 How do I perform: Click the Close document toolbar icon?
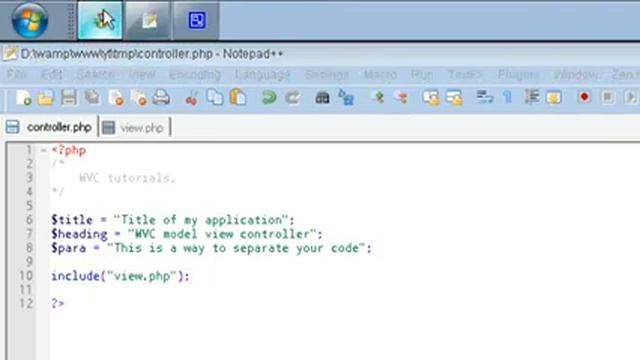(x=116, y=98)
